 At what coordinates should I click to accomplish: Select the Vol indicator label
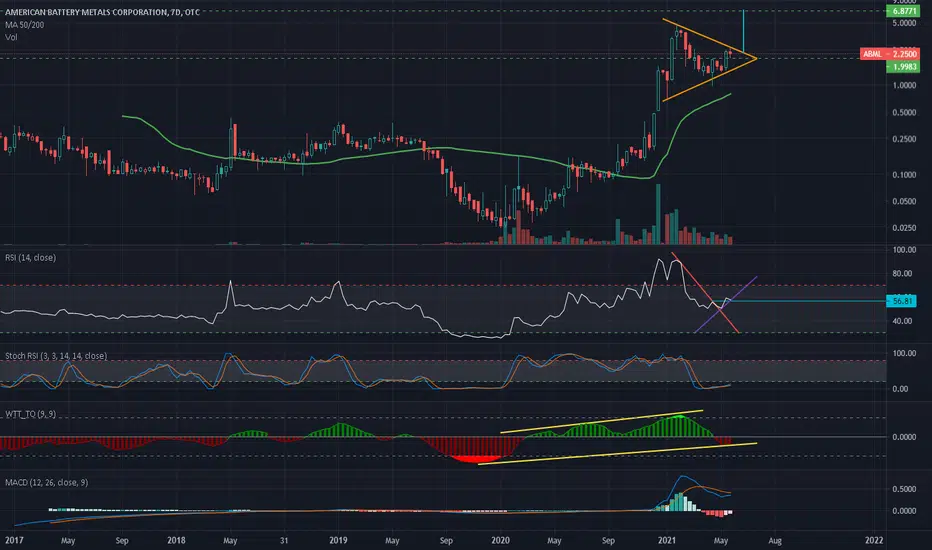11,37
